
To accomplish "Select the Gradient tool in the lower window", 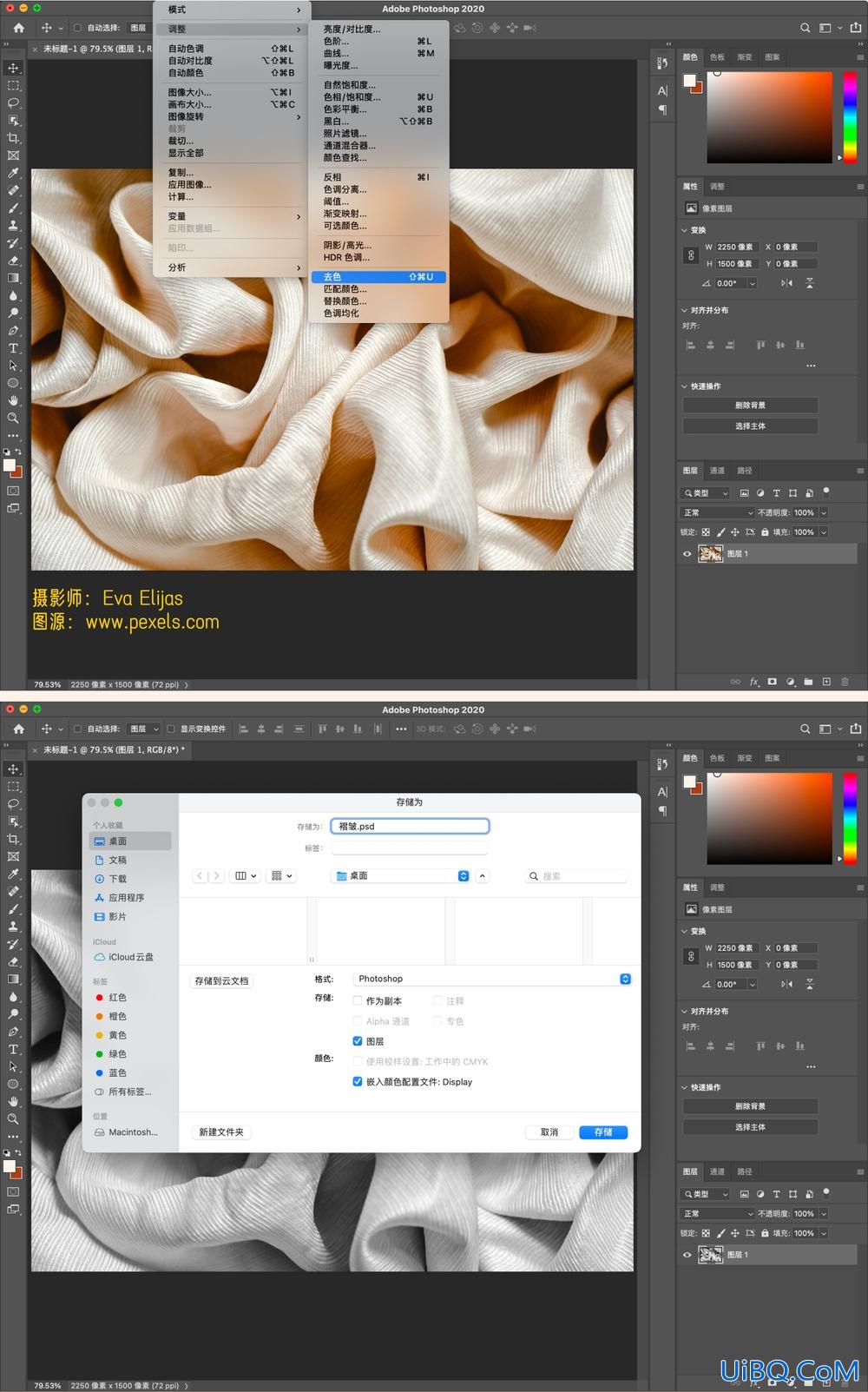I will pos(13,979).
